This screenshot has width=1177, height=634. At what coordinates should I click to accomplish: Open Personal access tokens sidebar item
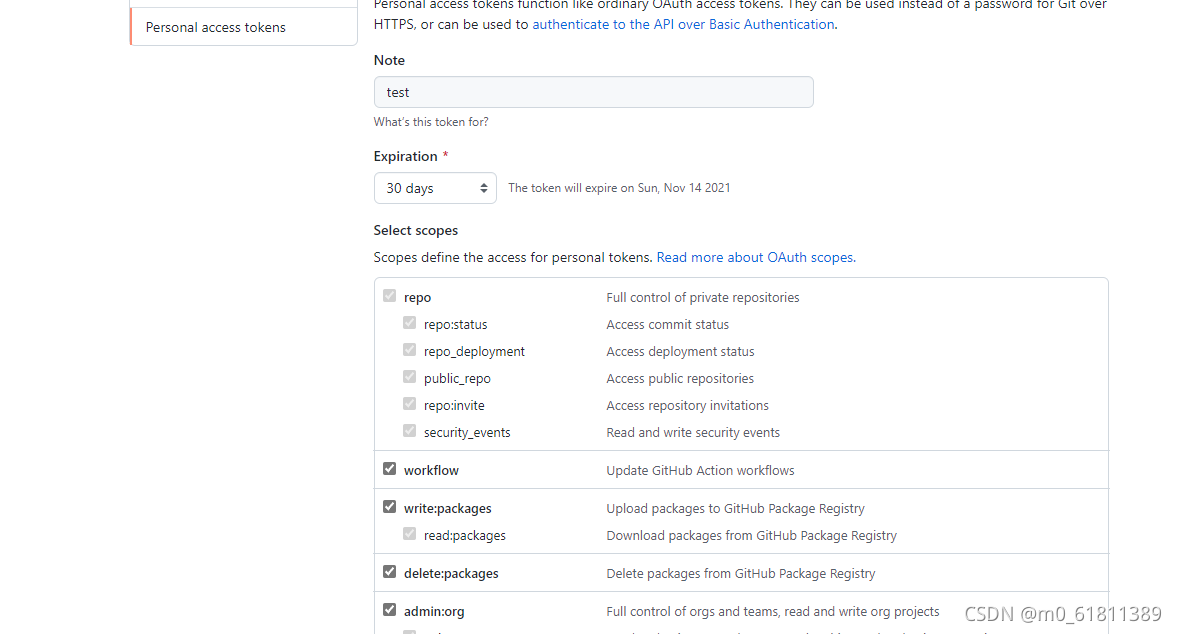[x=243, y=27]
